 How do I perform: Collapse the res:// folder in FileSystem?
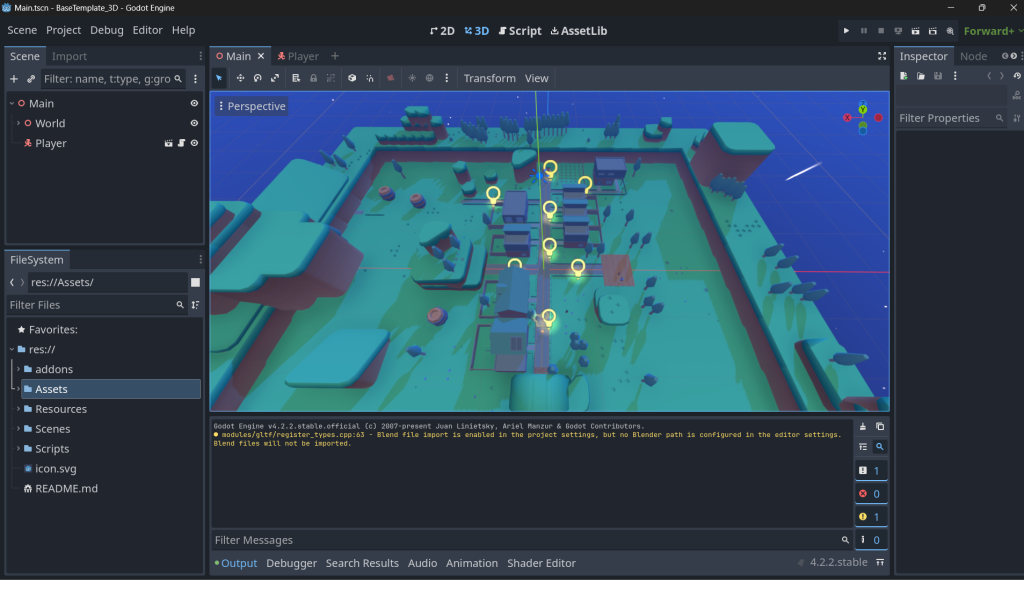(x=14, y=348)
